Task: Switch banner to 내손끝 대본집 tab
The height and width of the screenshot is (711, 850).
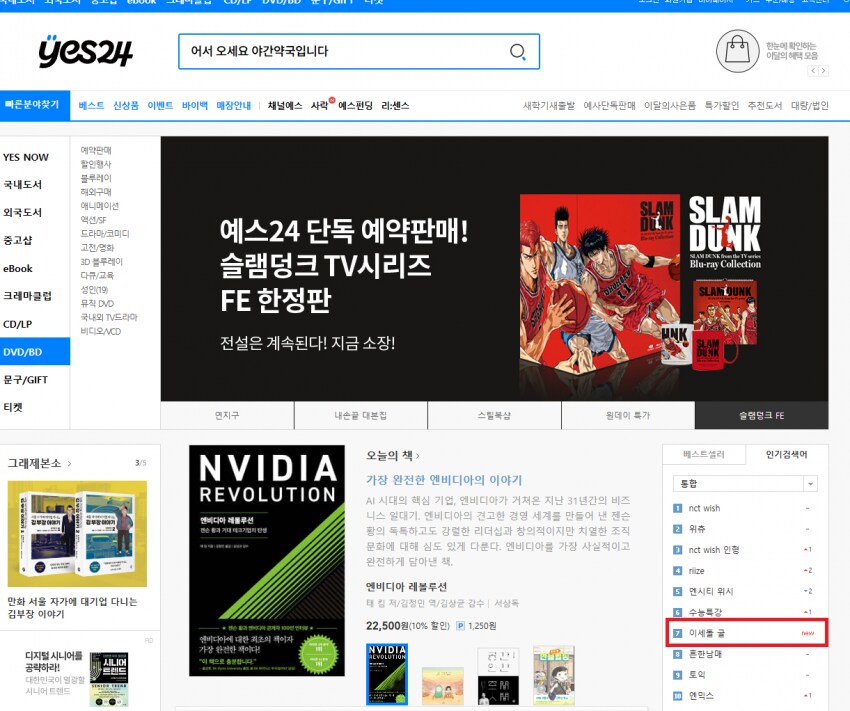Action: 360,416
